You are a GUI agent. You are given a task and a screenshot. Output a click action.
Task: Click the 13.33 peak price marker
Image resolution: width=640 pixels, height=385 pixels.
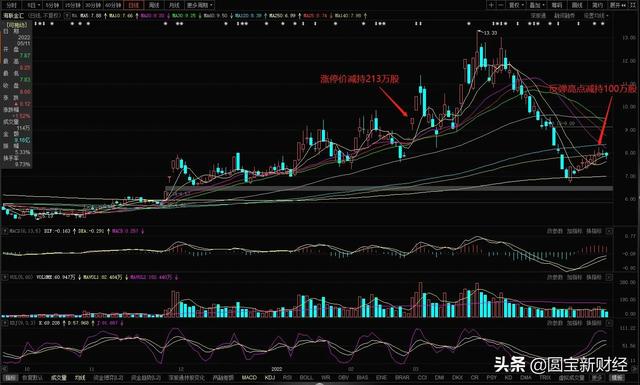(490, 33)
